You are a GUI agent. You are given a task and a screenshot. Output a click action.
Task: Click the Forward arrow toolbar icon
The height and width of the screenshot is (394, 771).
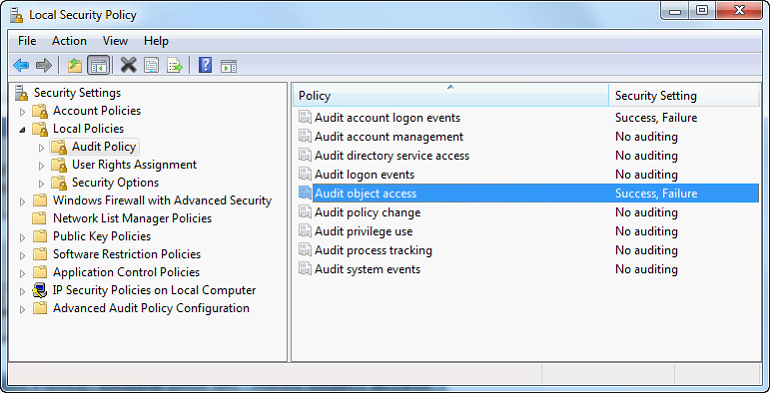click(x=44, y=65)
